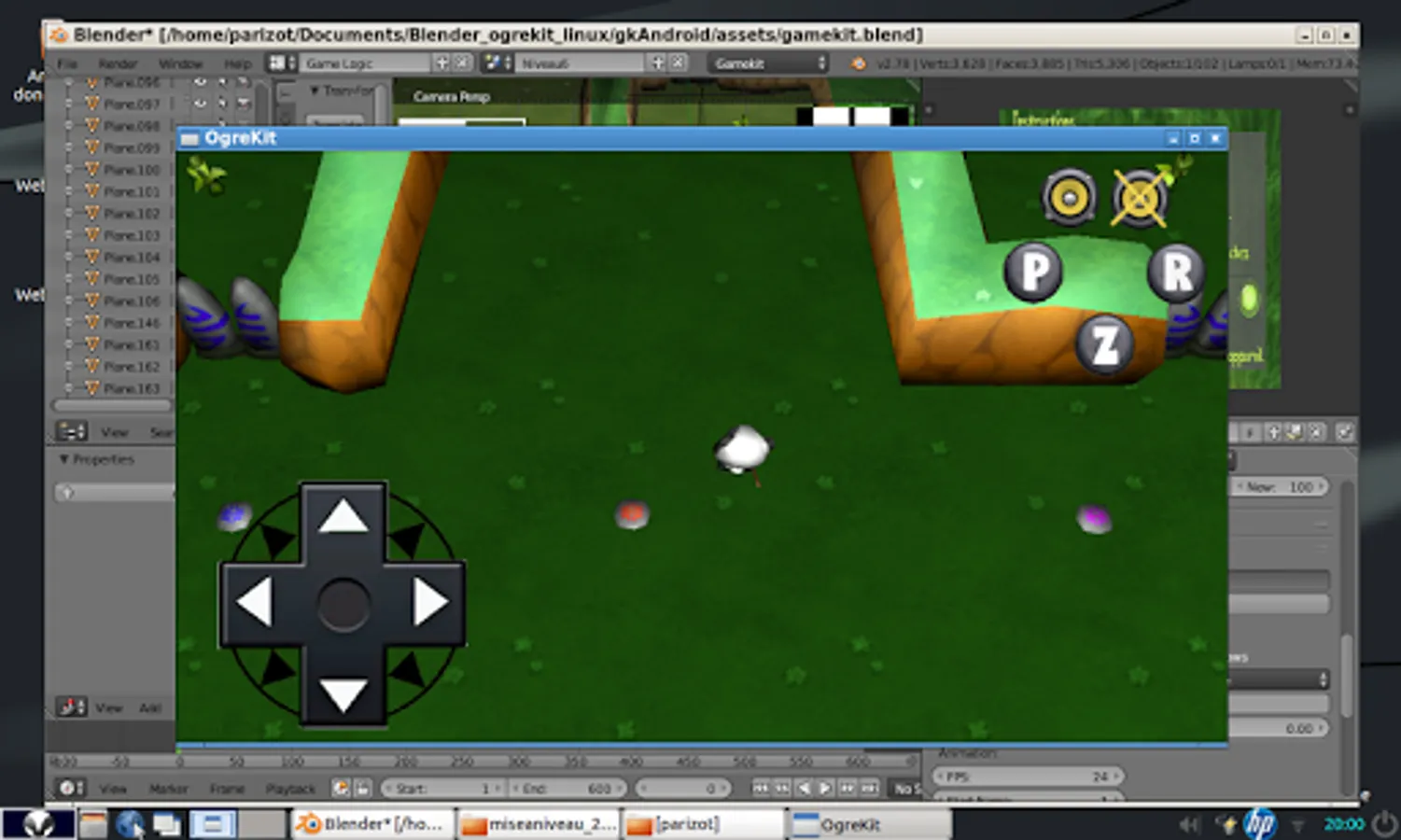
Task: Tap the round P button in game
Action: click(1033, 272)
